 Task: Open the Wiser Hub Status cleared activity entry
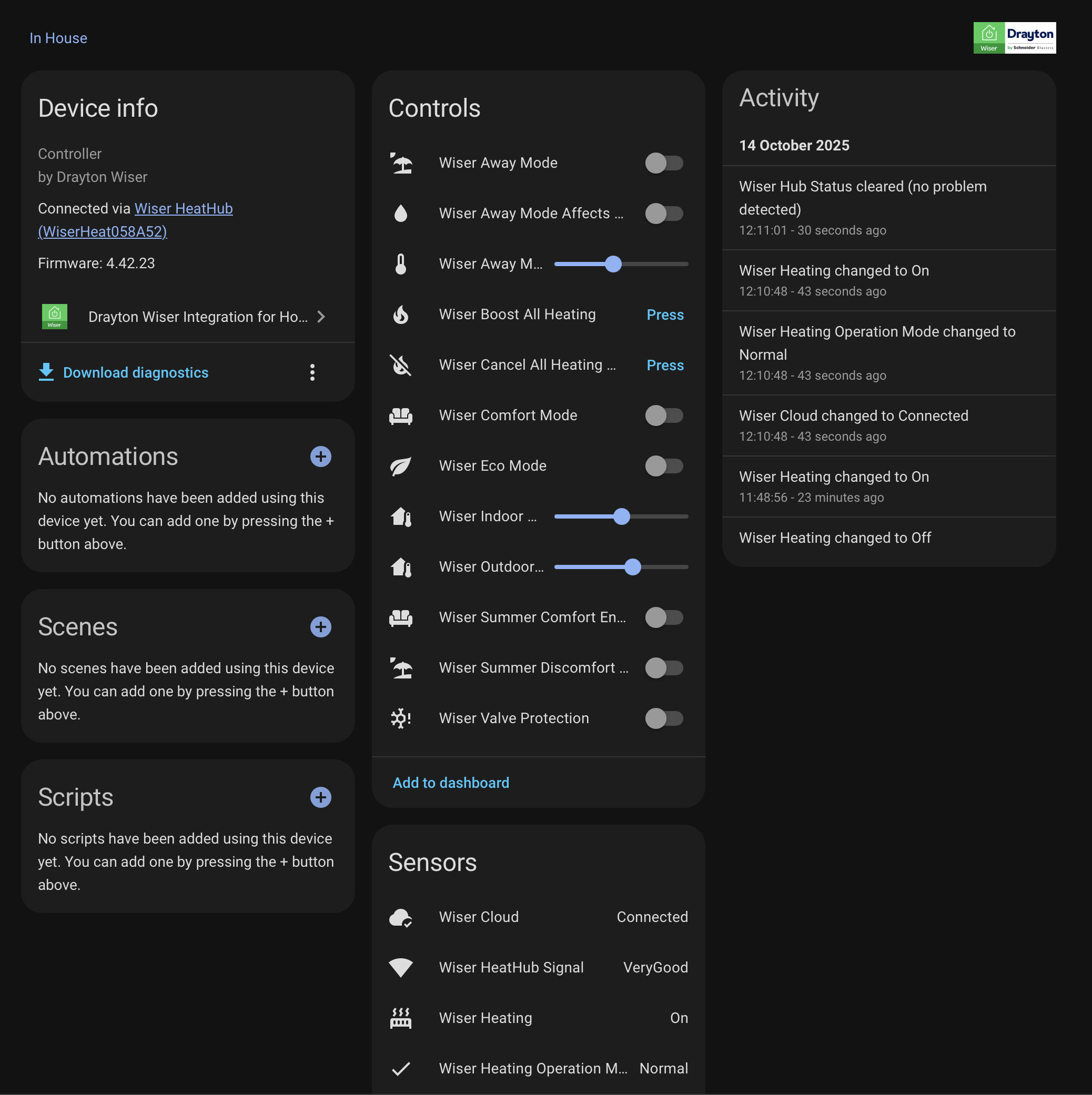(888, 208)
